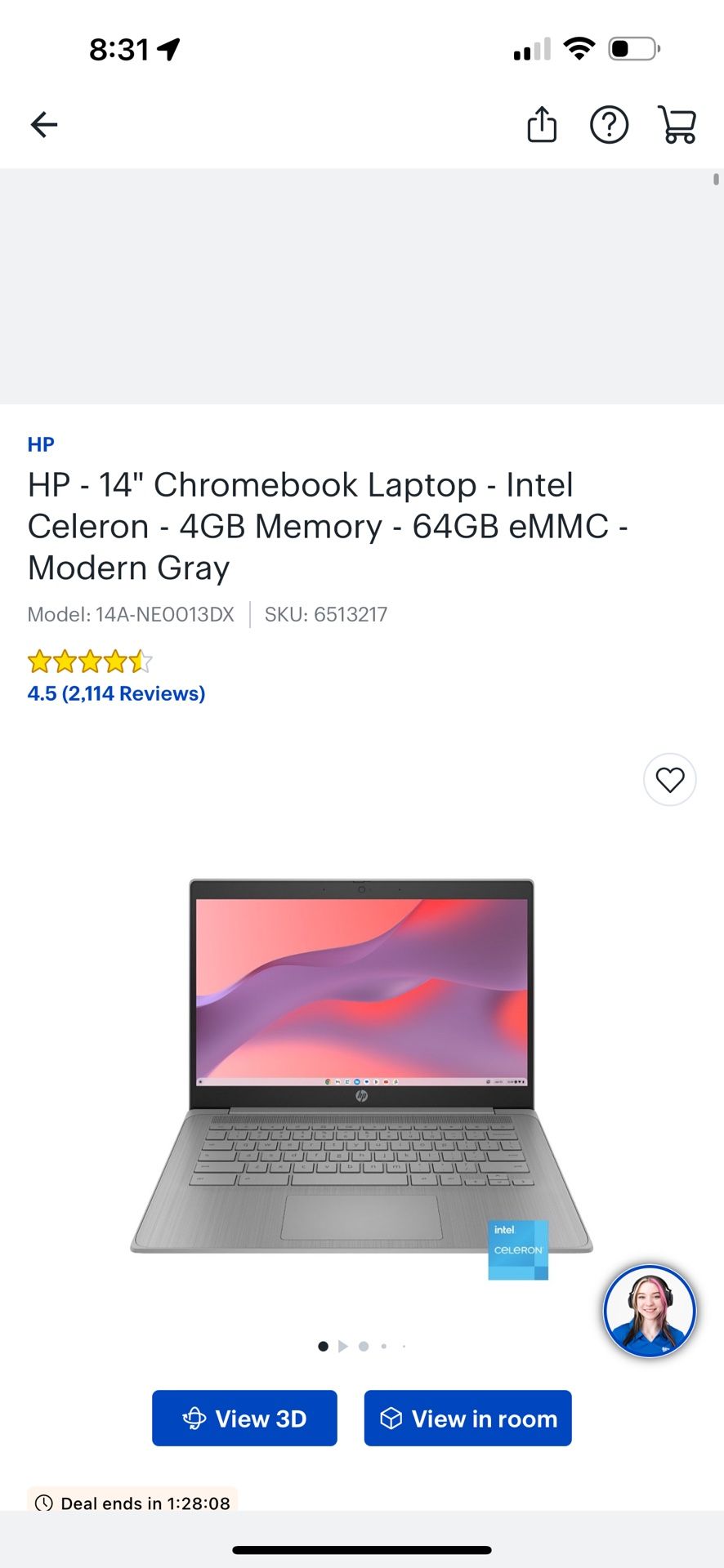This screenshot has height=1568, width=724.
Task: Click the page scrollbar thumb
Action: (716, 180)
